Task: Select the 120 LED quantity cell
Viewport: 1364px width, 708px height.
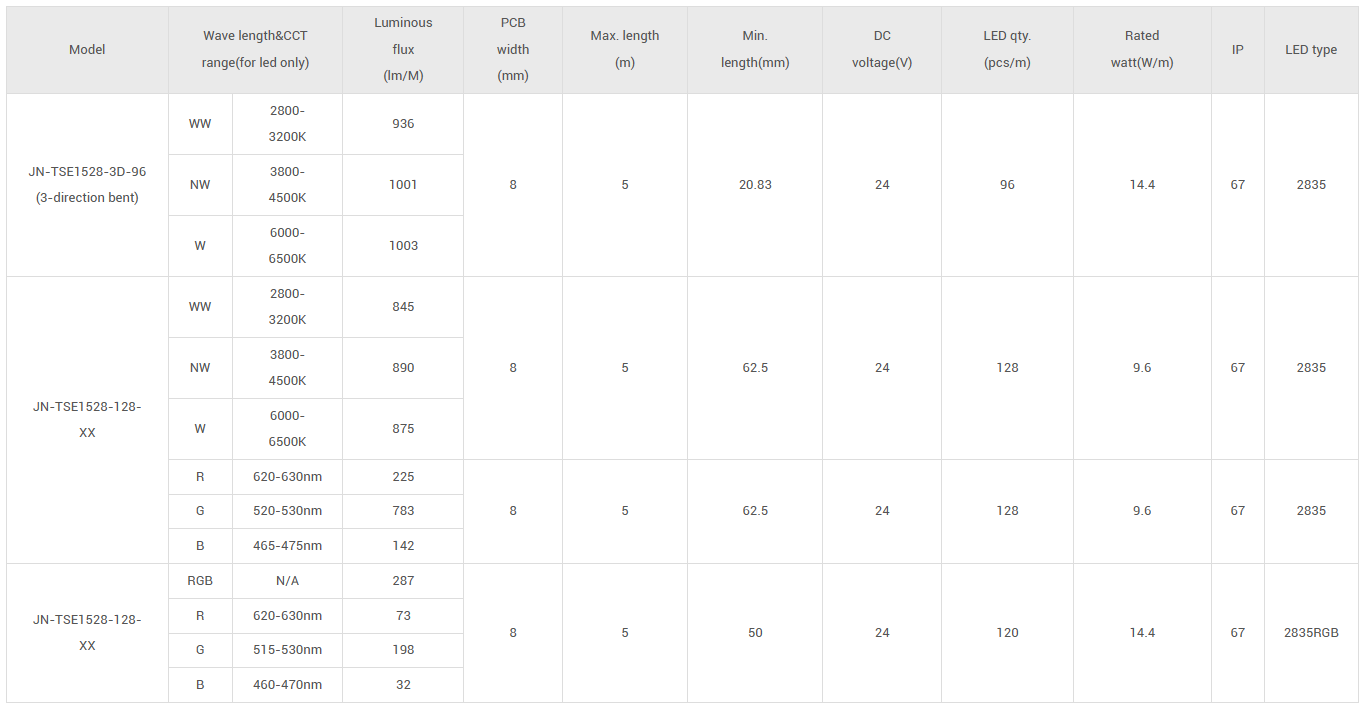Action: pos(1007,633)
